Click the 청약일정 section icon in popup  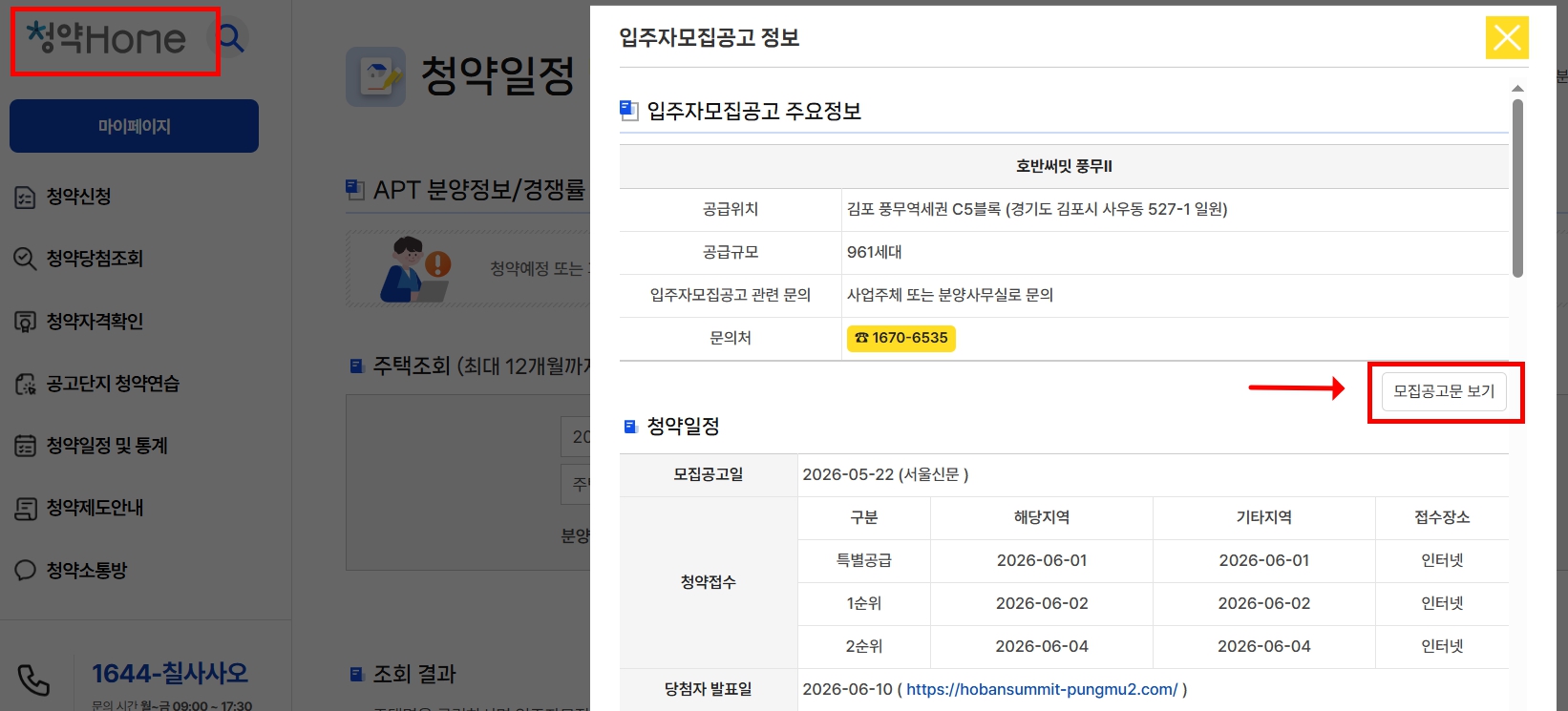coord(630,427)
